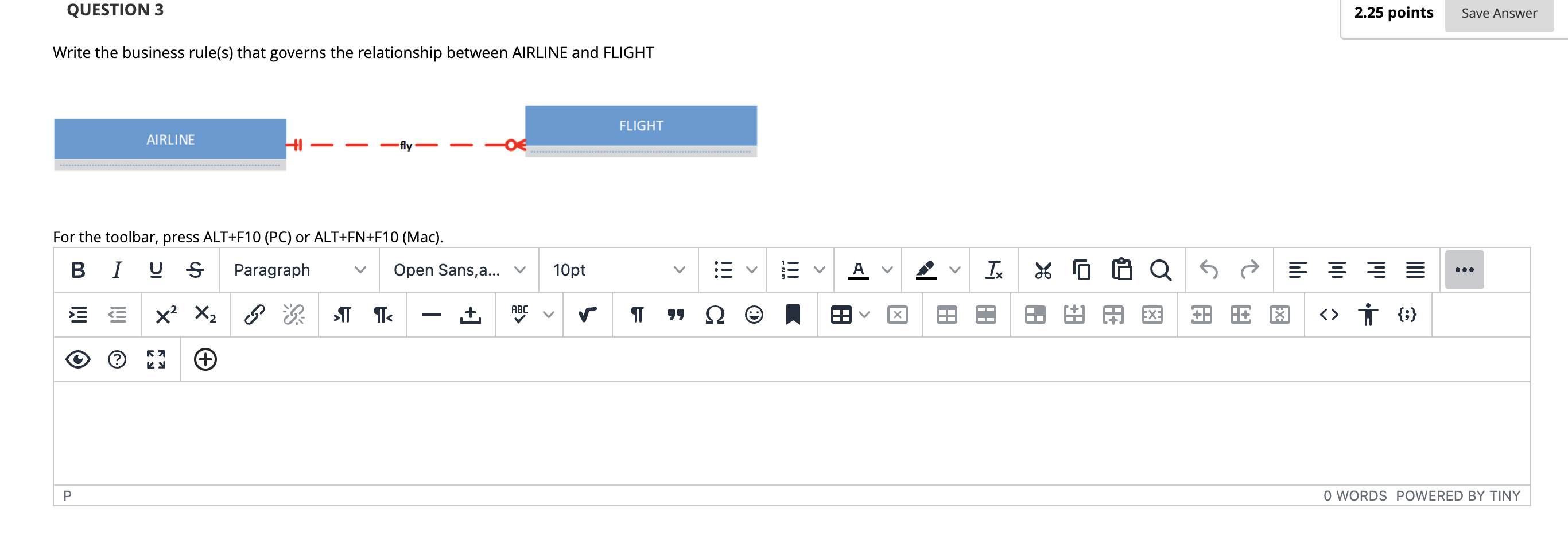Insert a hyperlink
Screen dimensions: 1568x535
coord(254,315)
